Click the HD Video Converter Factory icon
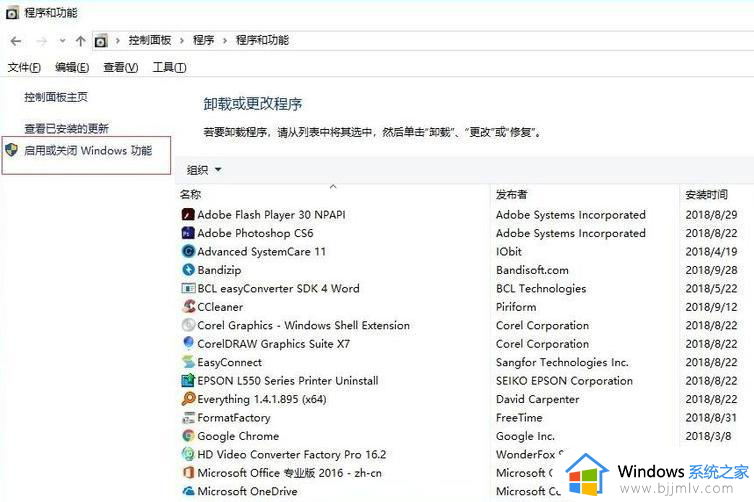 (188, 454)
